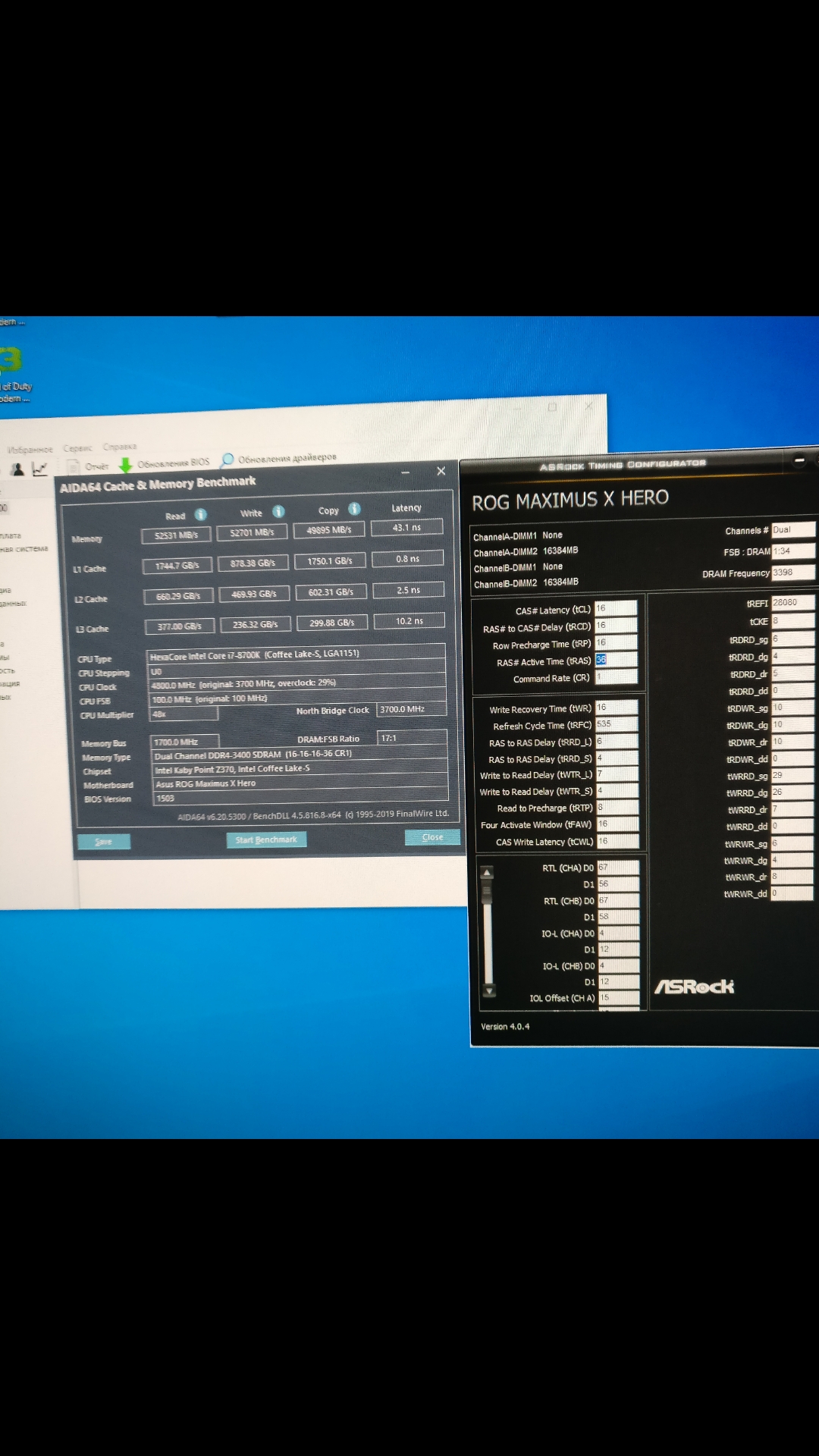Click the CAS Write Latency (tCWL) field
Screen dimensions: 819x1456
pyautogui.click(x=618, y=841)
